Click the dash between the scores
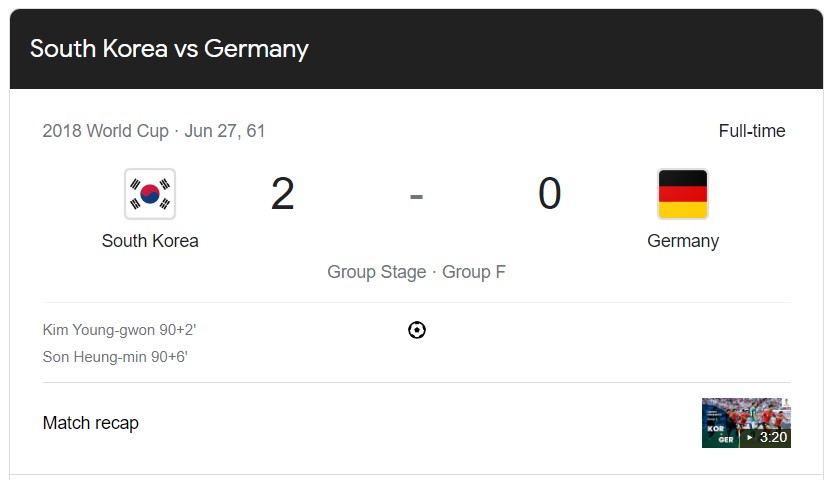Screen dimensions: 832x480 (416, 196)
